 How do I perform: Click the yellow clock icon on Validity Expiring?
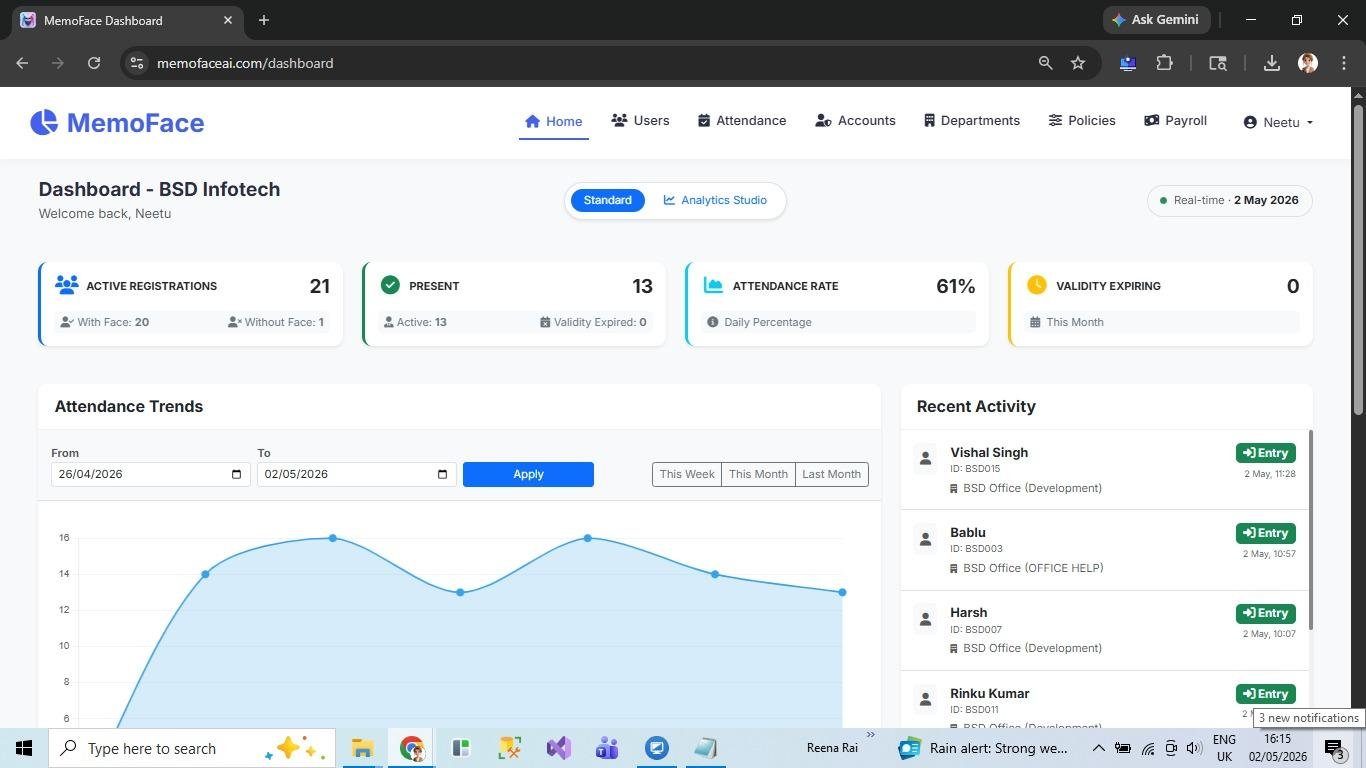tap(1037, 285)
